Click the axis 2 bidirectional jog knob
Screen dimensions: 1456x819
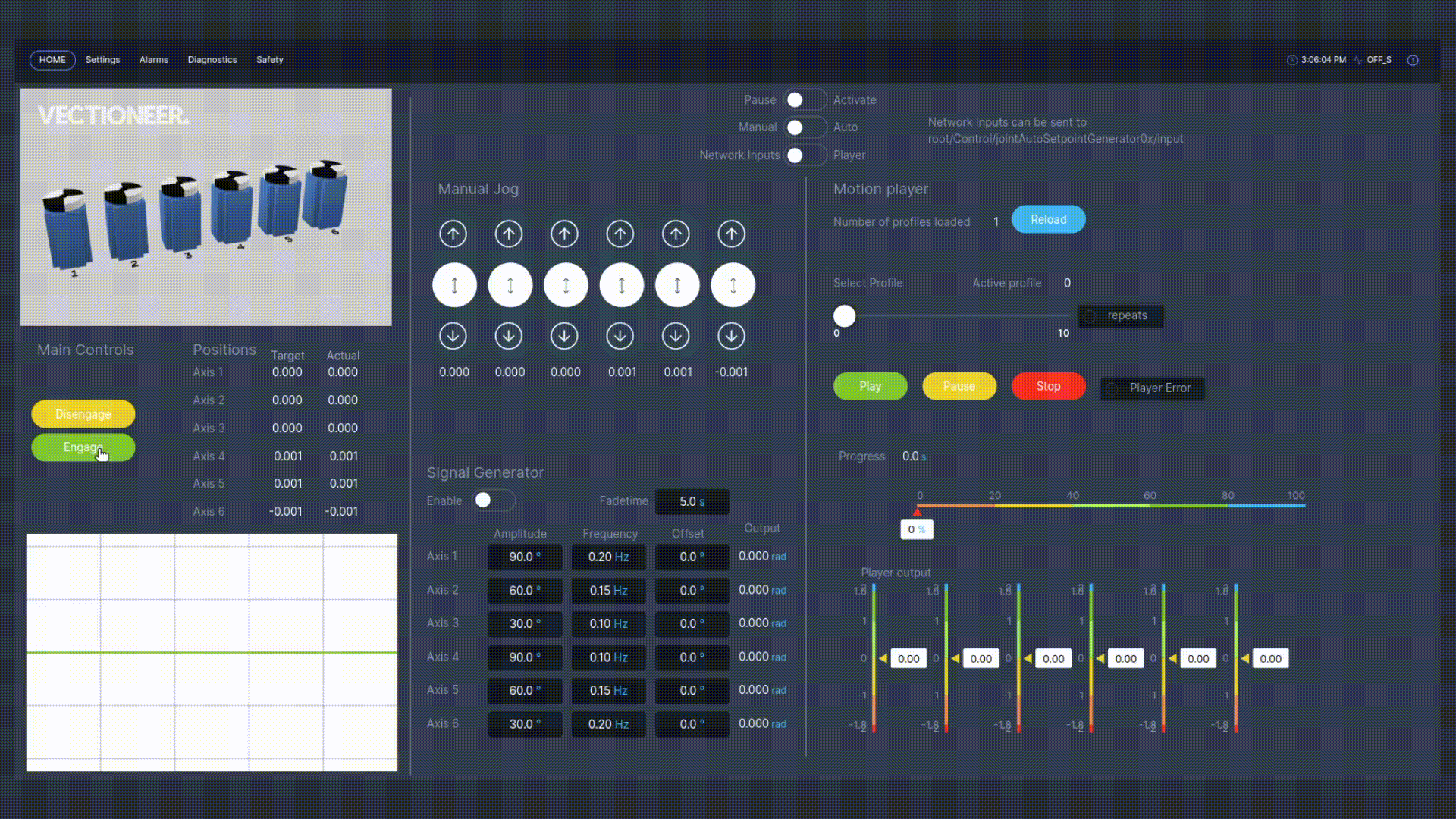510,285
